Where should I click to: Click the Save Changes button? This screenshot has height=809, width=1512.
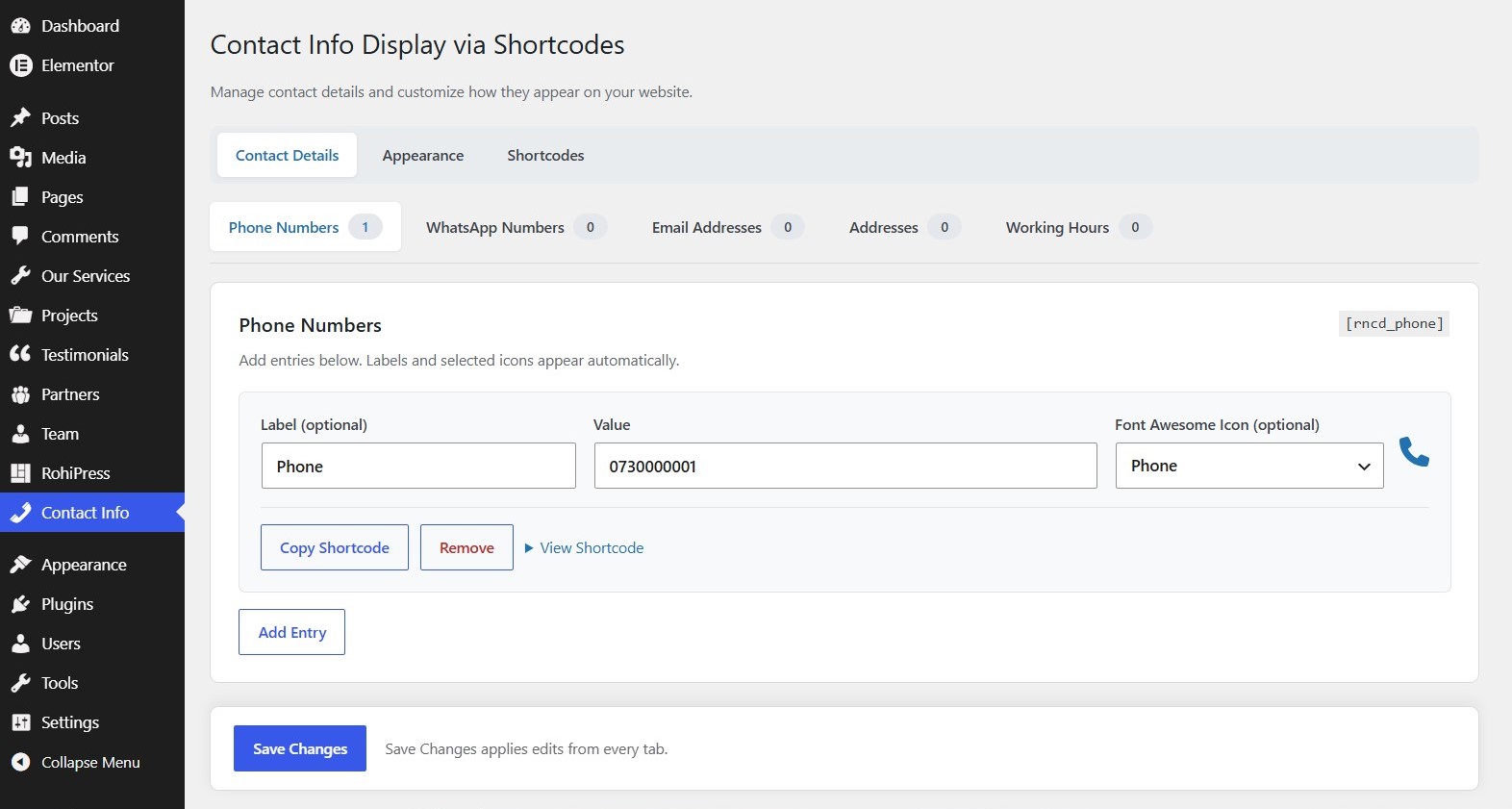click(x=300, y=748)
